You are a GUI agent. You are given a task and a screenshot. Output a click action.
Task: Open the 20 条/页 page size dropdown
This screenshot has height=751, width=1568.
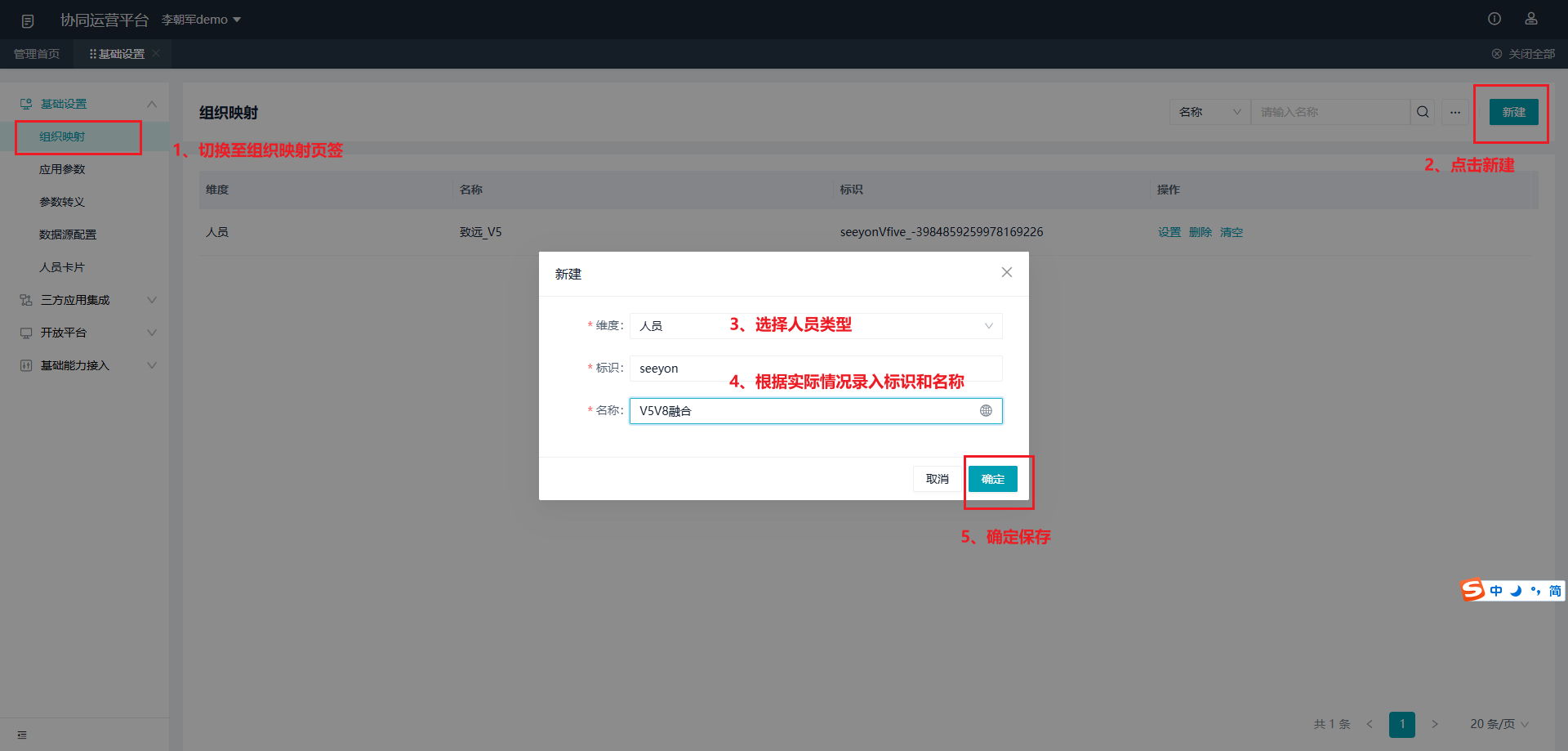point(1499,724)
